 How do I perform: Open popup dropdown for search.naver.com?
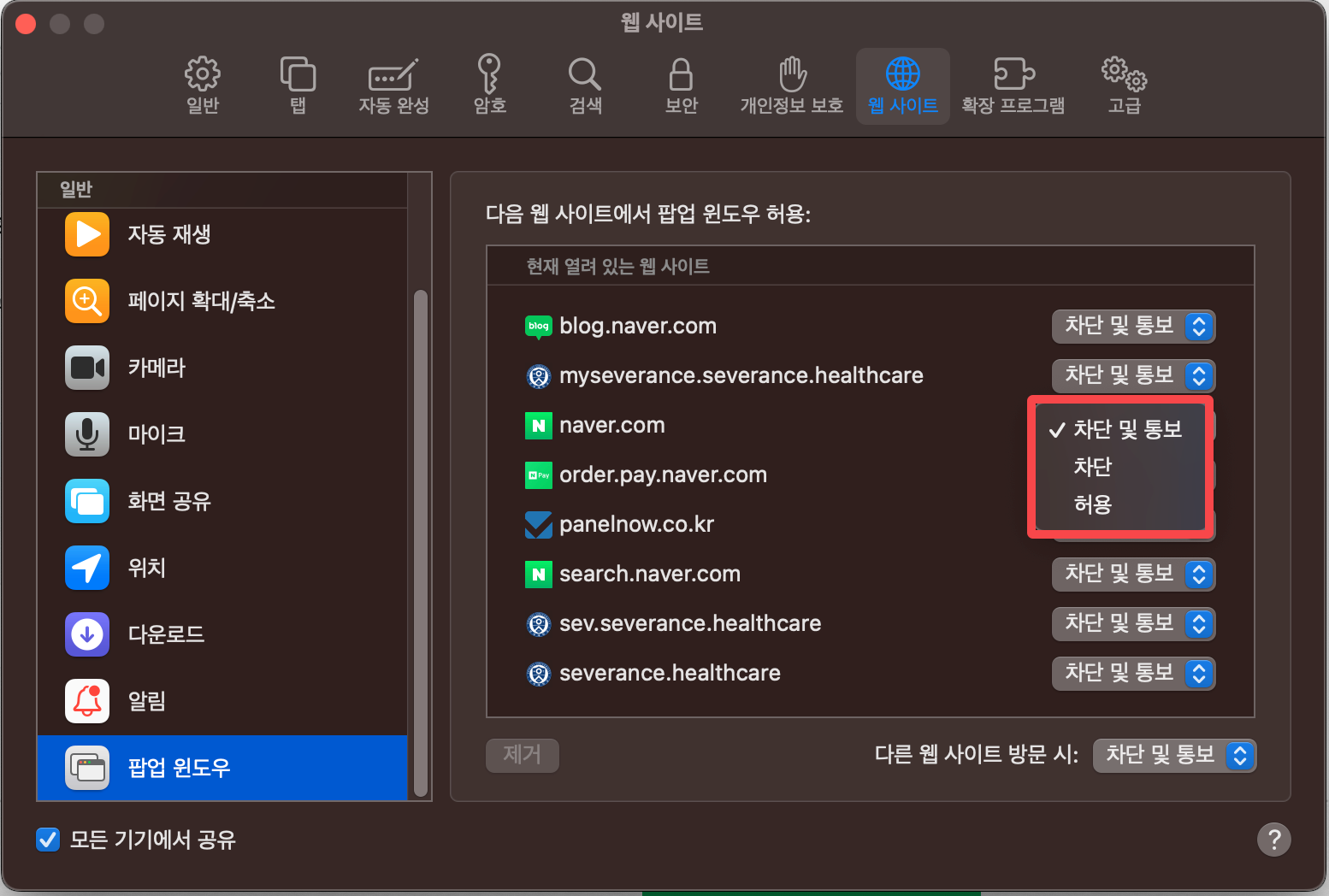click(x=1134, y=574)
